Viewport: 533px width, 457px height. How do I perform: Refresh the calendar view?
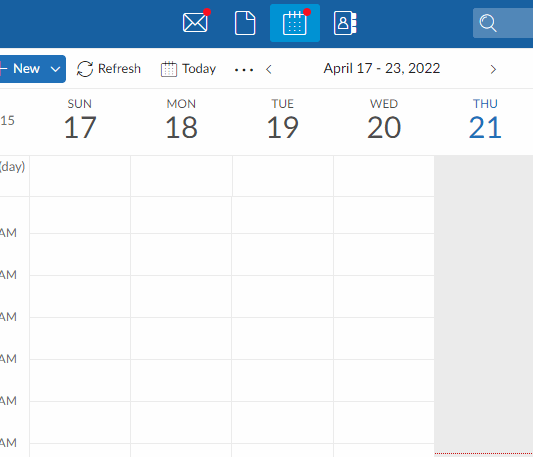[x=109, y=69]
